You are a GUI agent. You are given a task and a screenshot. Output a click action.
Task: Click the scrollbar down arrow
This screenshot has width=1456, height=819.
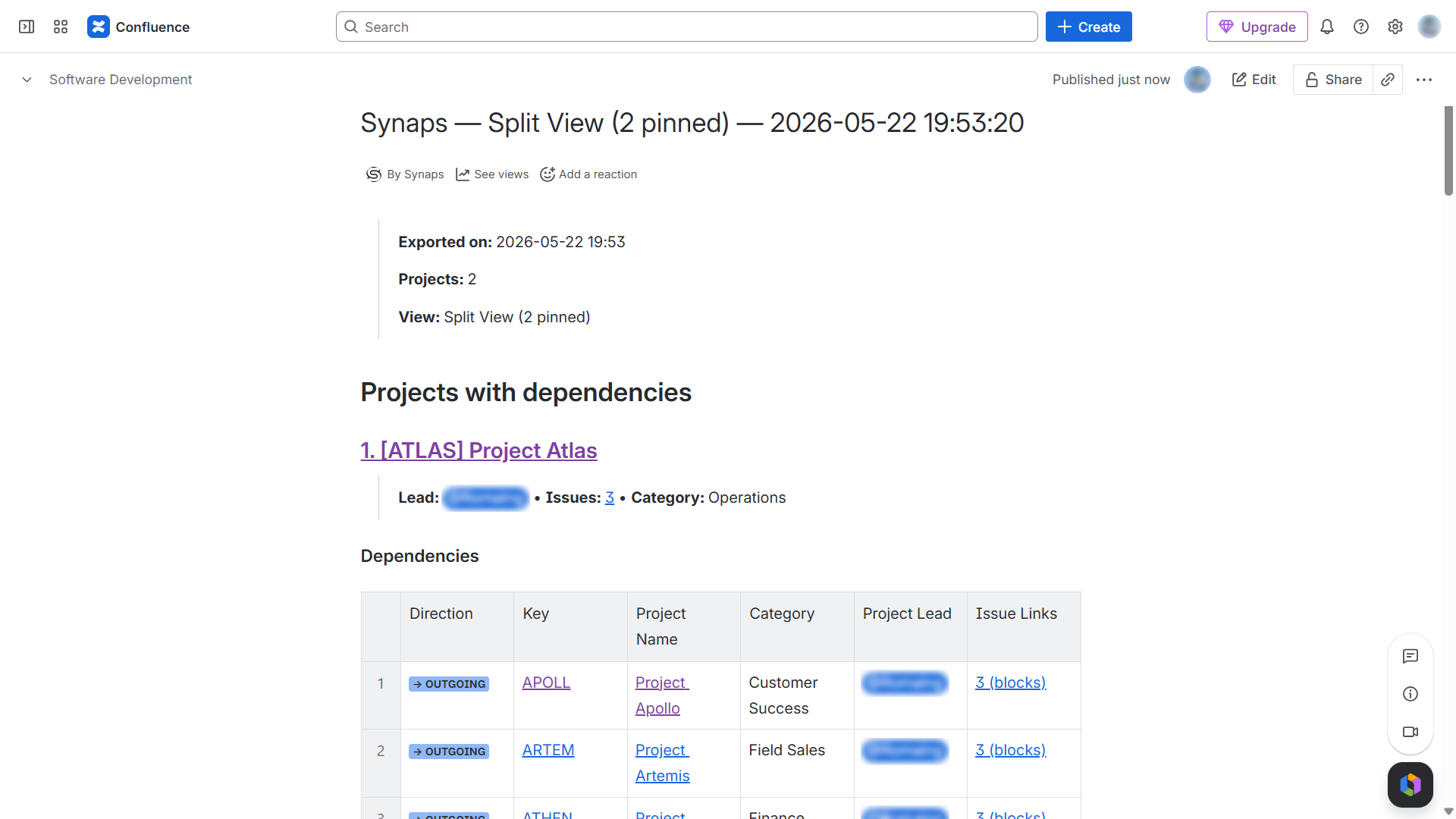(x=1448, y=811)
